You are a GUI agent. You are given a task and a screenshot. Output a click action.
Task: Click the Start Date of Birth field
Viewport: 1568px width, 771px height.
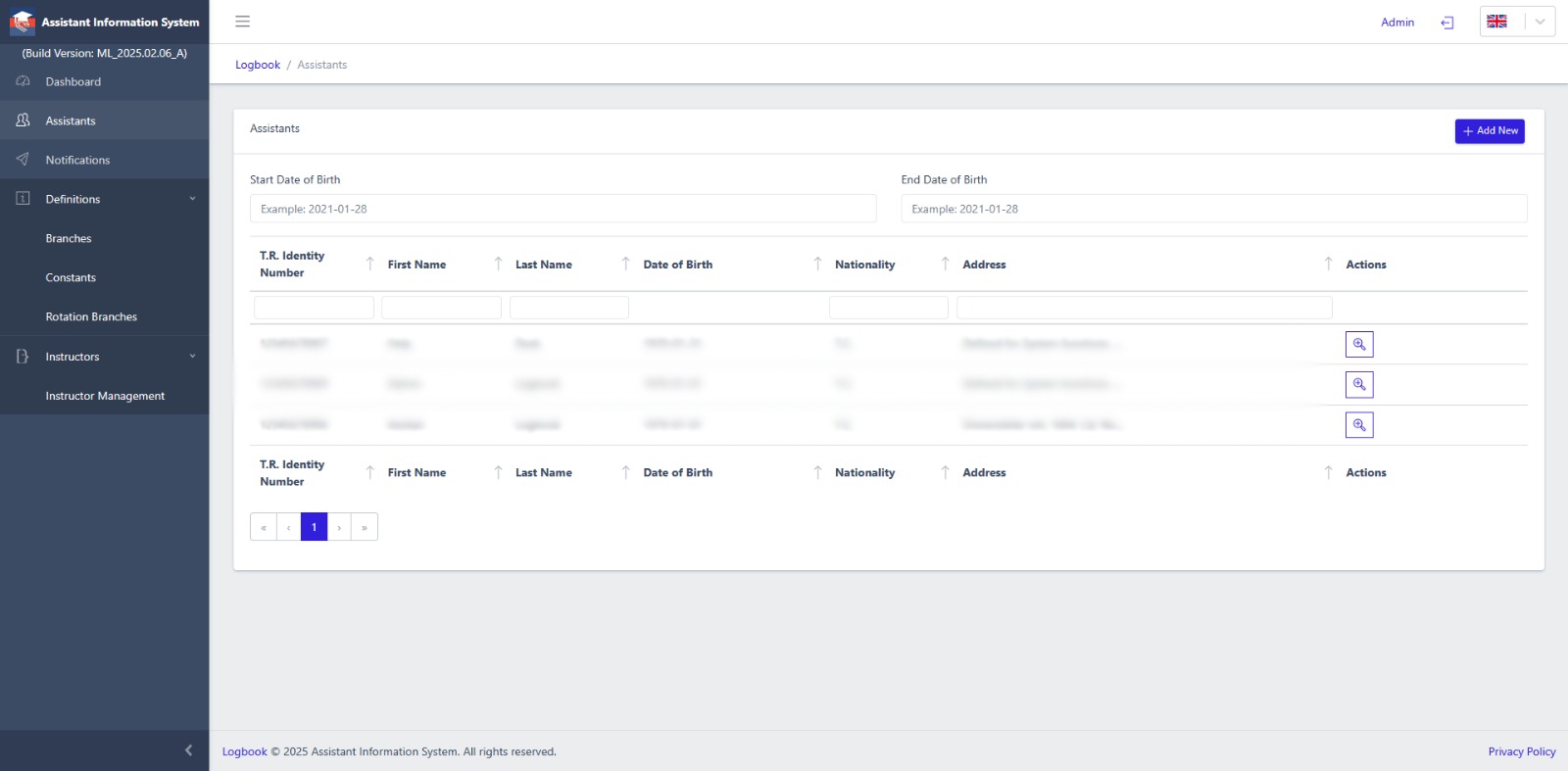563,209
